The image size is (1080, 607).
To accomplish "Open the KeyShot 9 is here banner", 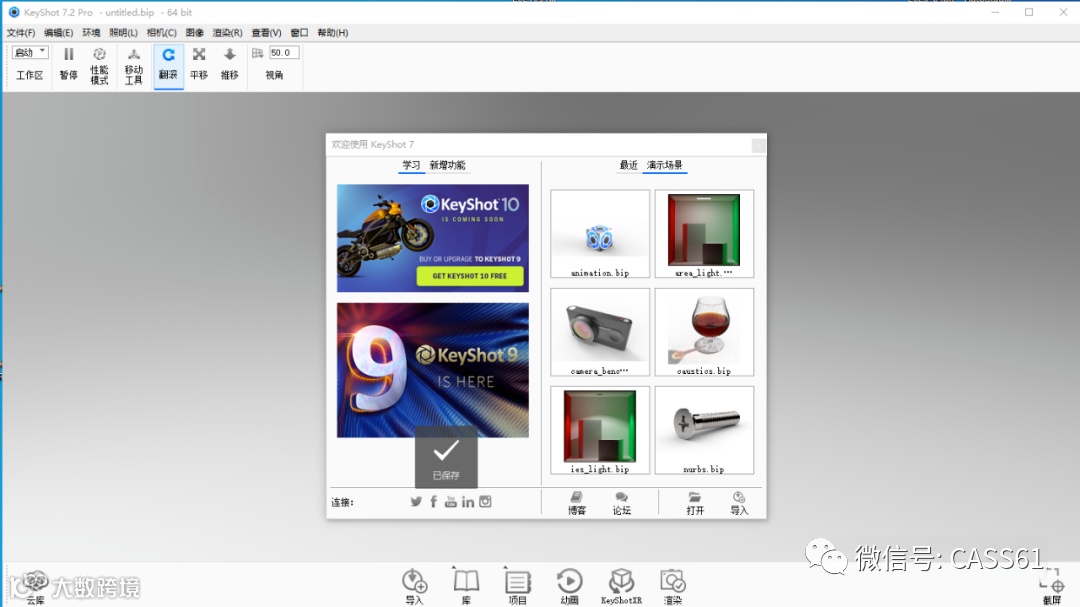I will [x=433, y=370].
